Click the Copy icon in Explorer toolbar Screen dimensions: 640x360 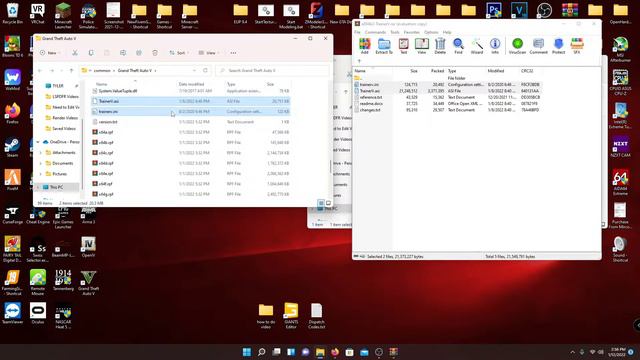click(x=91, y=53)
